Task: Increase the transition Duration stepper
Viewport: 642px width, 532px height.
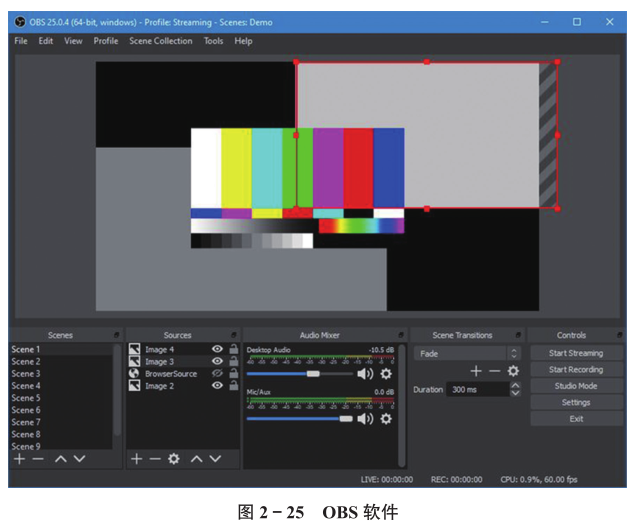Action: click(x=515, y=385)
